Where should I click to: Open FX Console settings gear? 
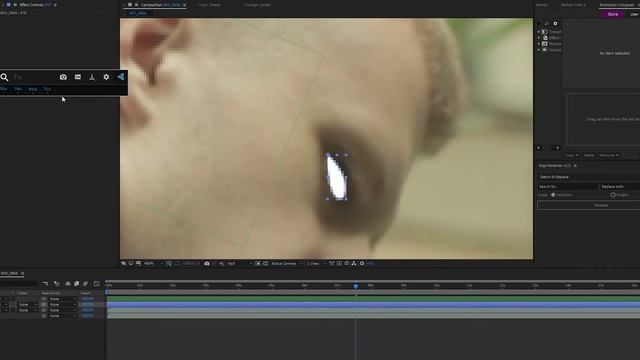point(106,77)
